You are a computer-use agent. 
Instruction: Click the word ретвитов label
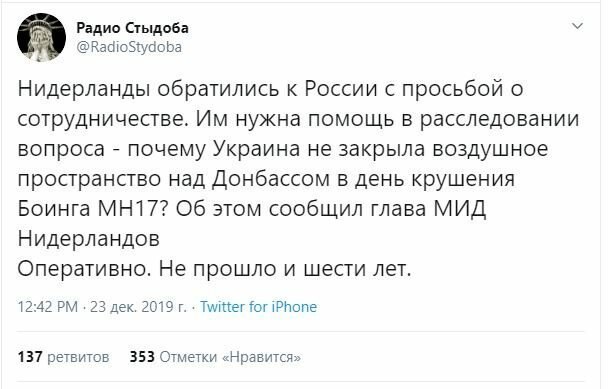click(x=78, y=357)
